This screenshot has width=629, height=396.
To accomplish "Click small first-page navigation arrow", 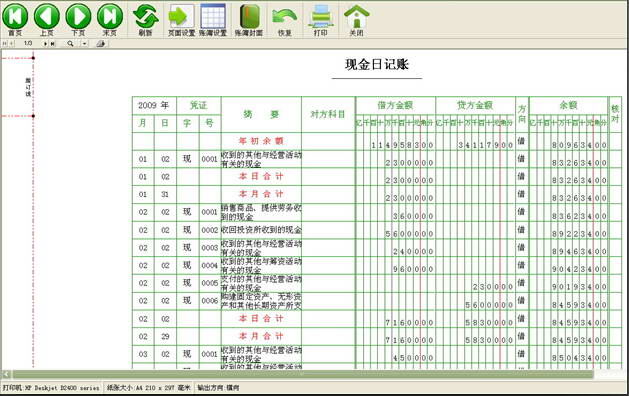I will tap(5, 43).
